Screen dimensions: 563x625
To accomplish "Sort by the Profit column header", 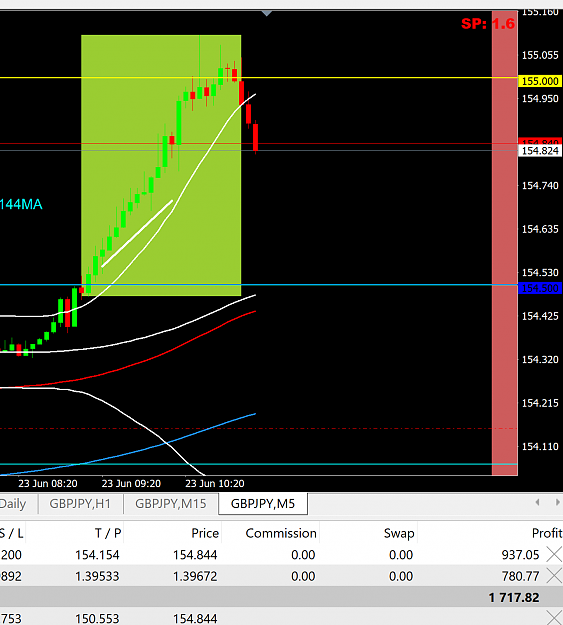I will point(547,533).
